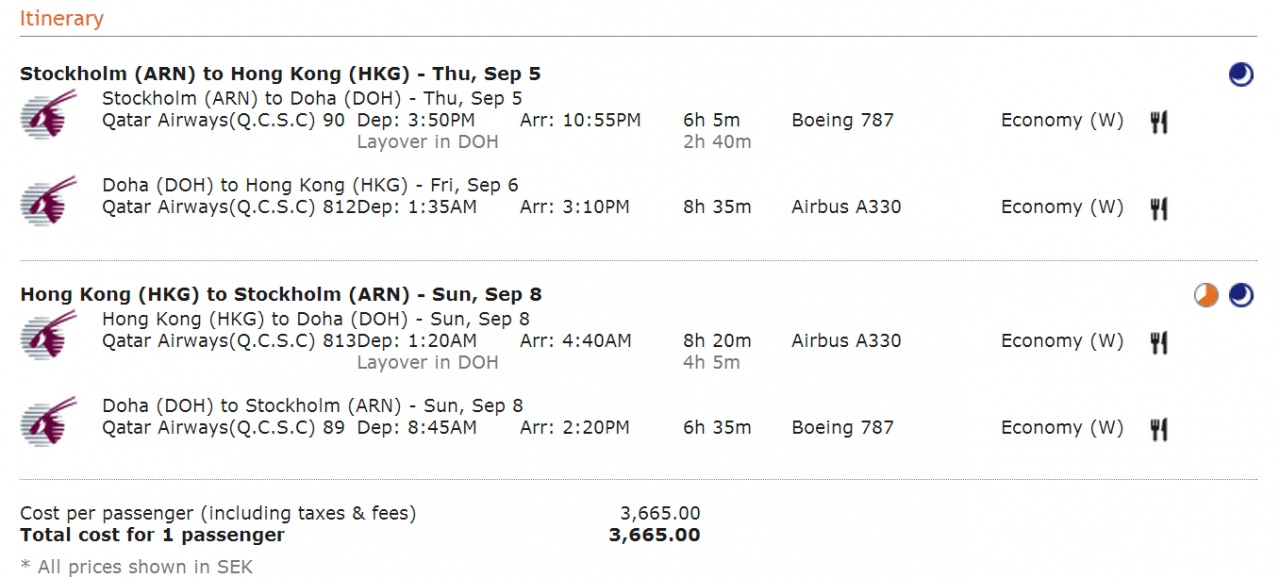
Task: Click the total cost 3,665.00 amount
Action: 654,535
